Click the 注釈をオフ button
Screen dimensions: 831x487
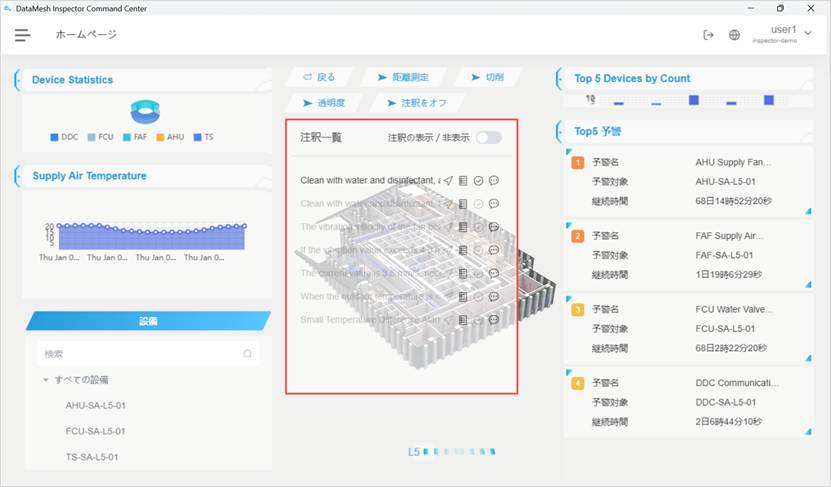[x=417, y=103]
